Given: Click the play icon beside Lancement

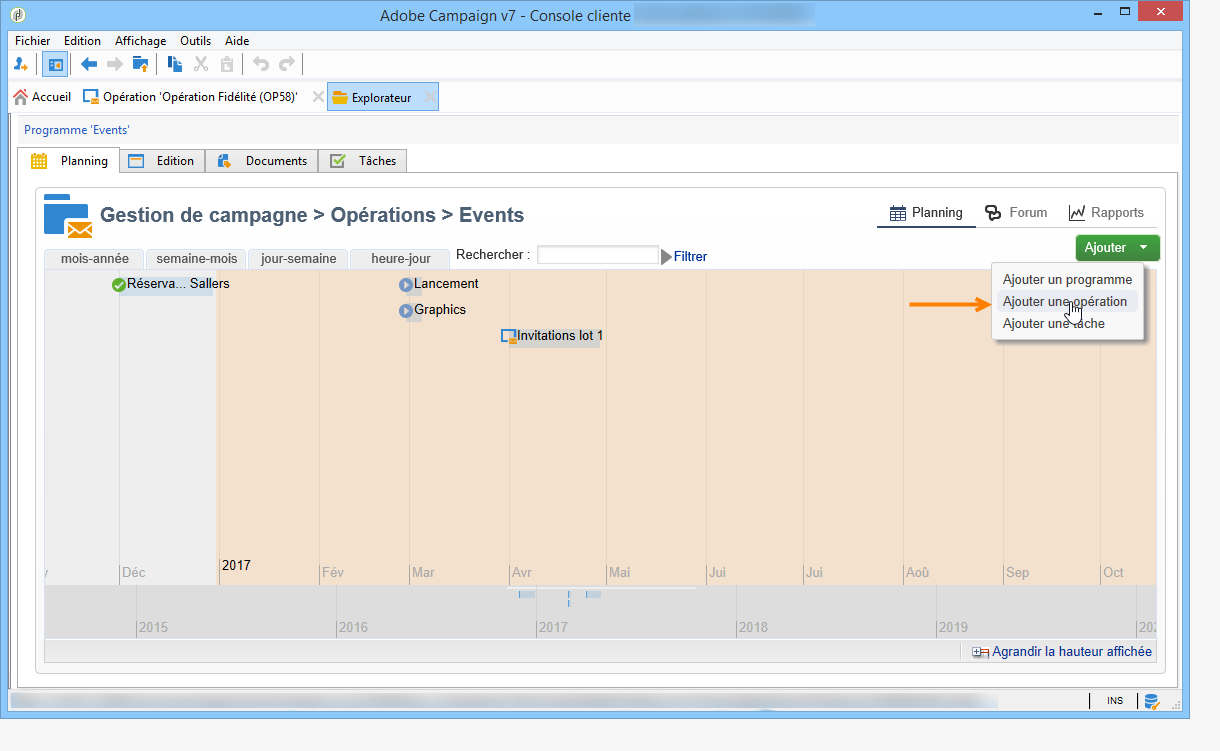Looking at the screenshot, I should (406, 285).
